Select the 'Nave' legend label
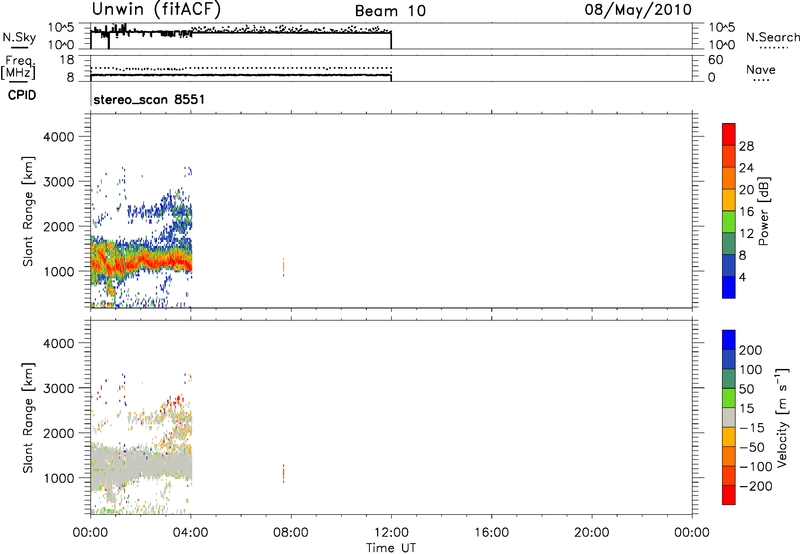 tap(761, 69)
